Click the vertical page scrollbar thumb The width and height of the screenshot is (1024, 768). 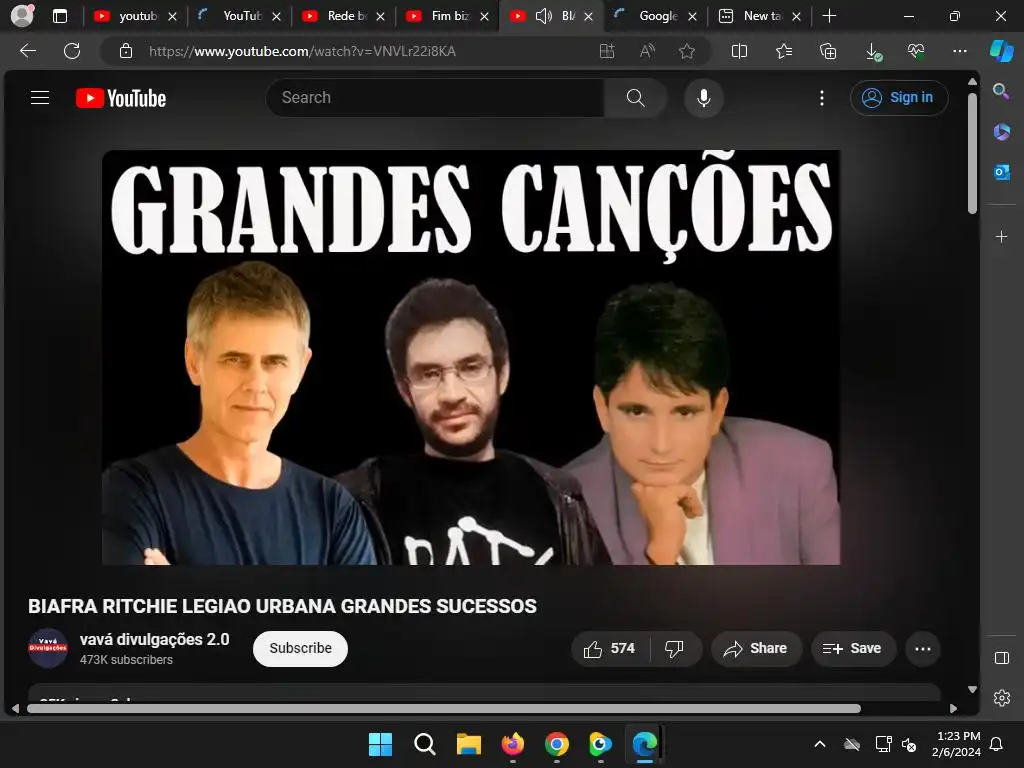tap(972, 153)
